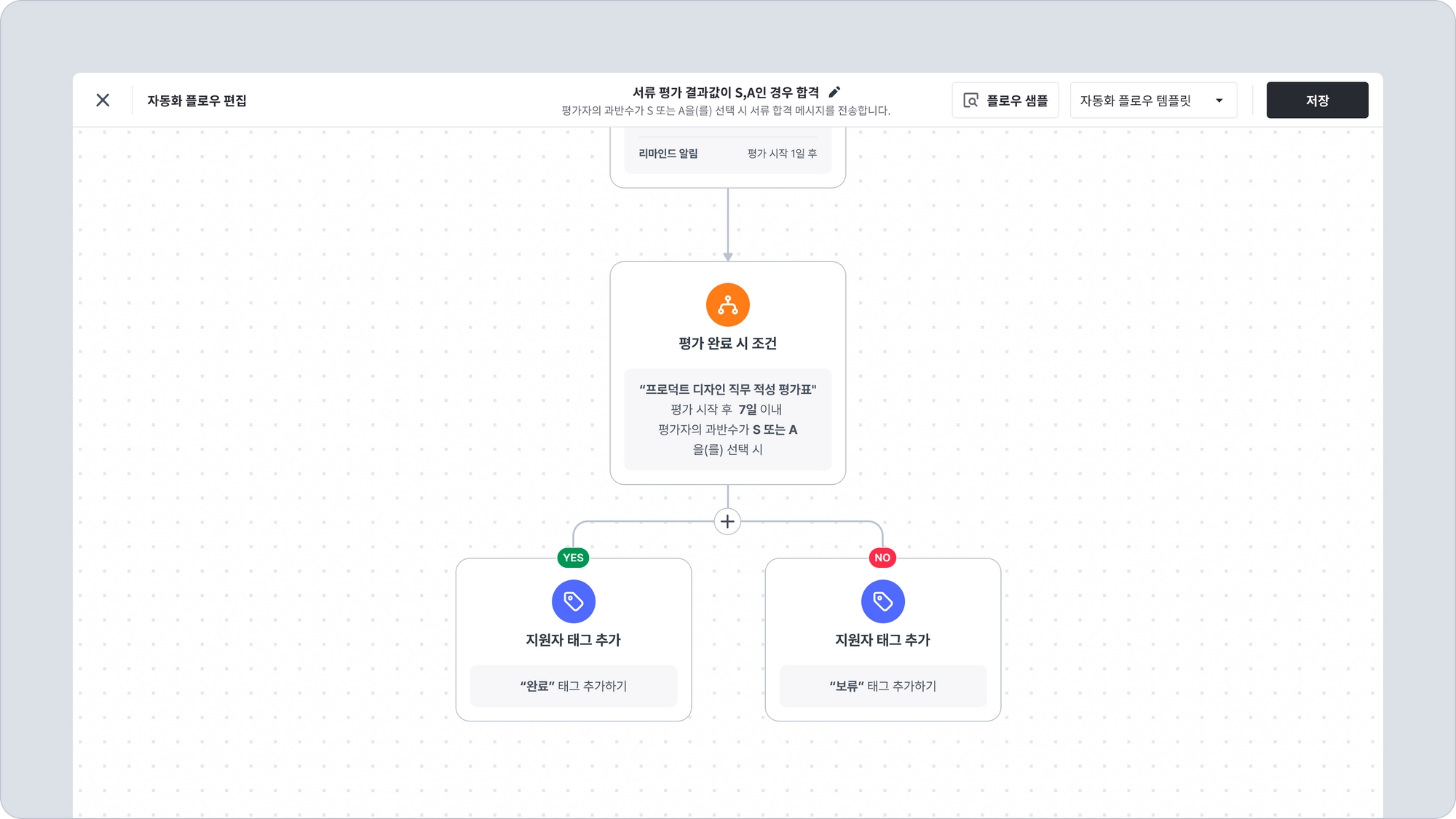This screenshot has width=1456, height=819.
Task: Open the "완료" 태그 추가하기 field
Action: (573, 686)
